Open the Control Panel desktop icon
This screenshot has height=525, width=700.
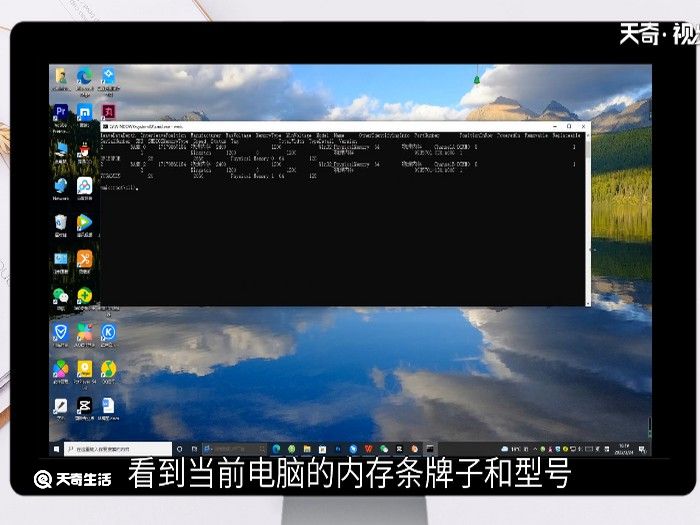point(61,262)
